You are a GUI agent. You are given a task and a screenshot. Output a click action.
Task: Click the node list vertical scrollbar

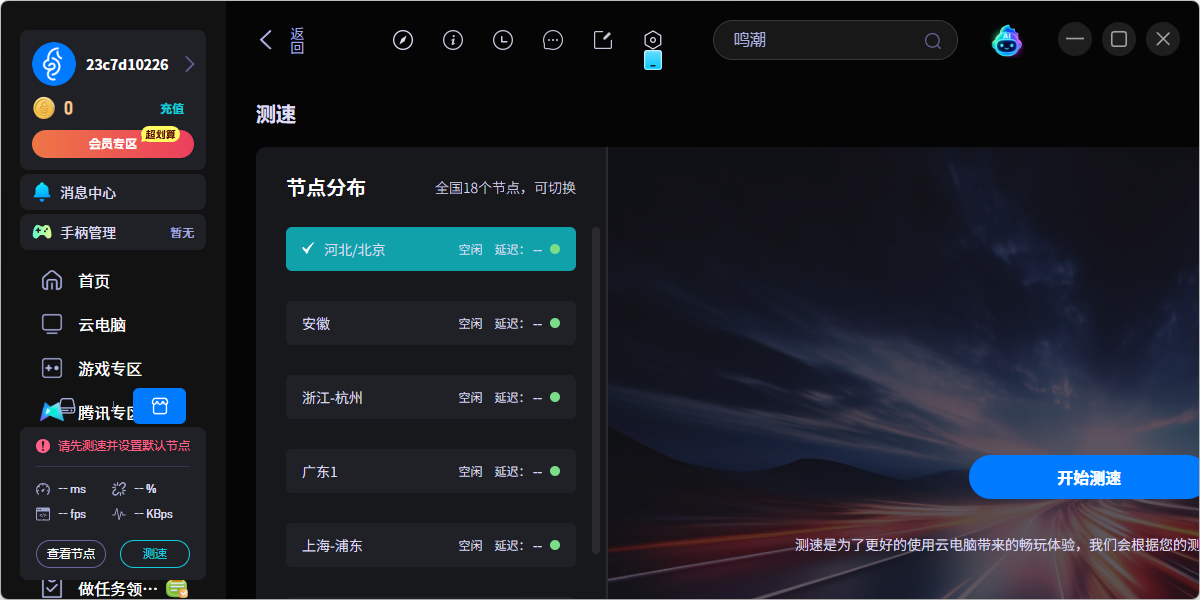click(x=596, y=390)
